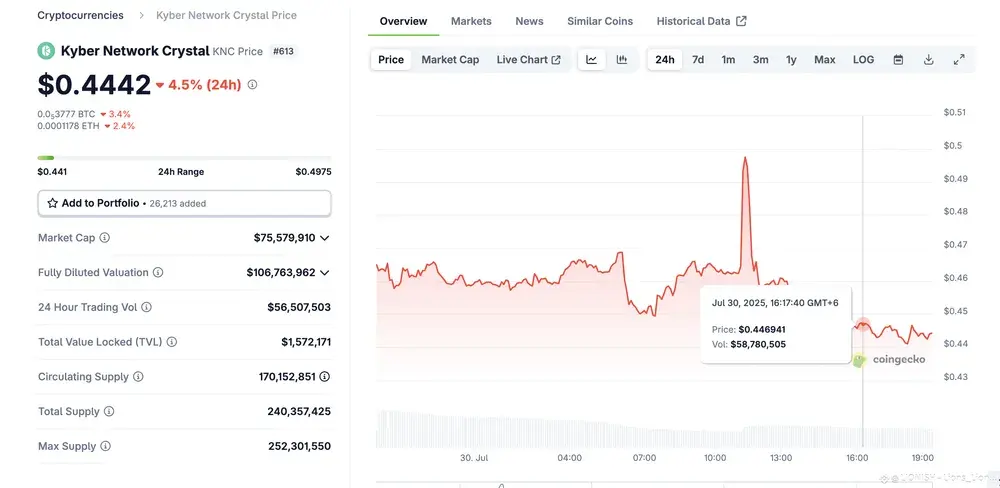Image resolution: width=1000 pixels, height=488 pixels.
Task: Show Total Supply info icon
Action: (109, 411)
